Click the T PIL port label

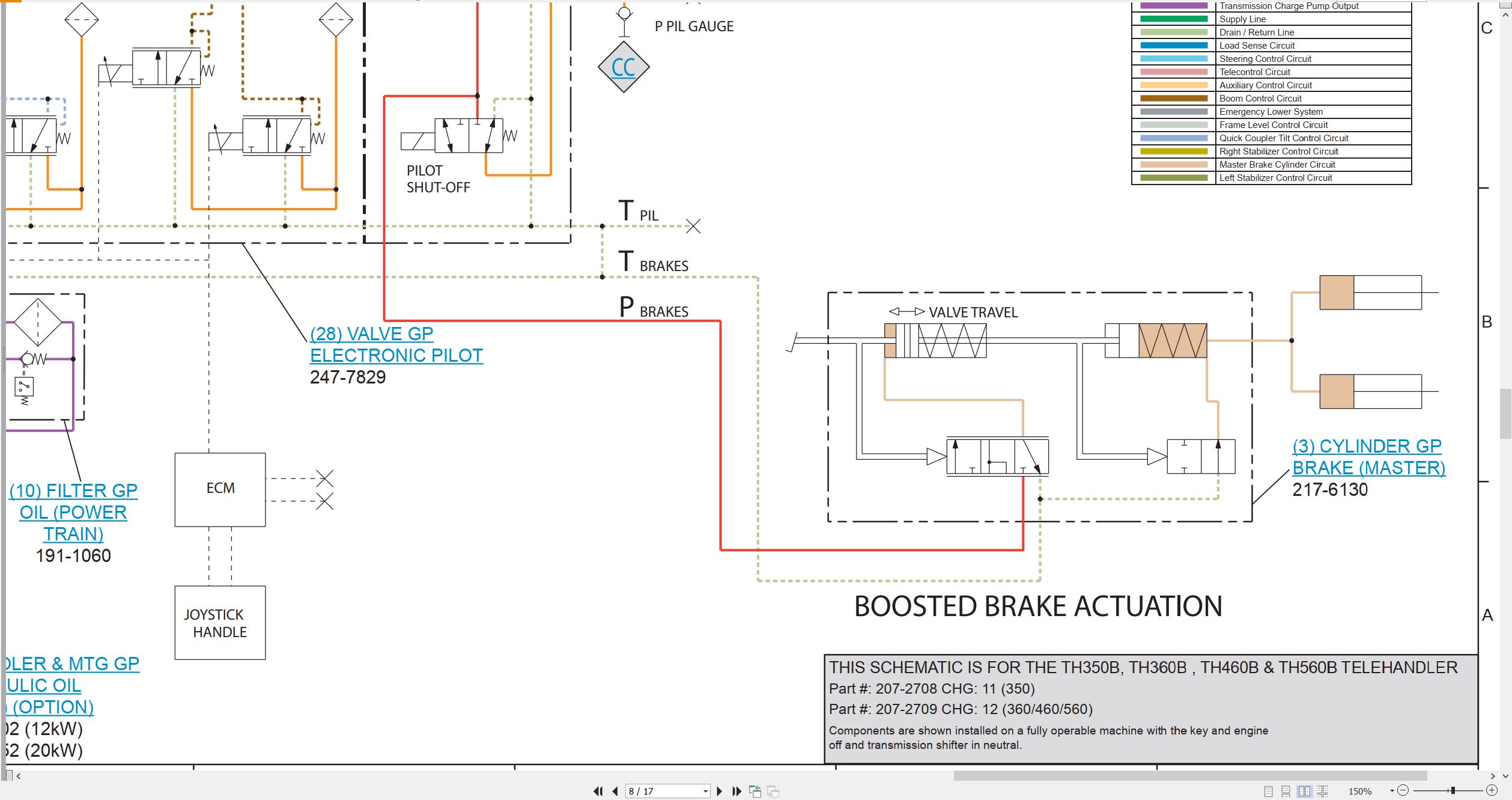tap(639, 212)
